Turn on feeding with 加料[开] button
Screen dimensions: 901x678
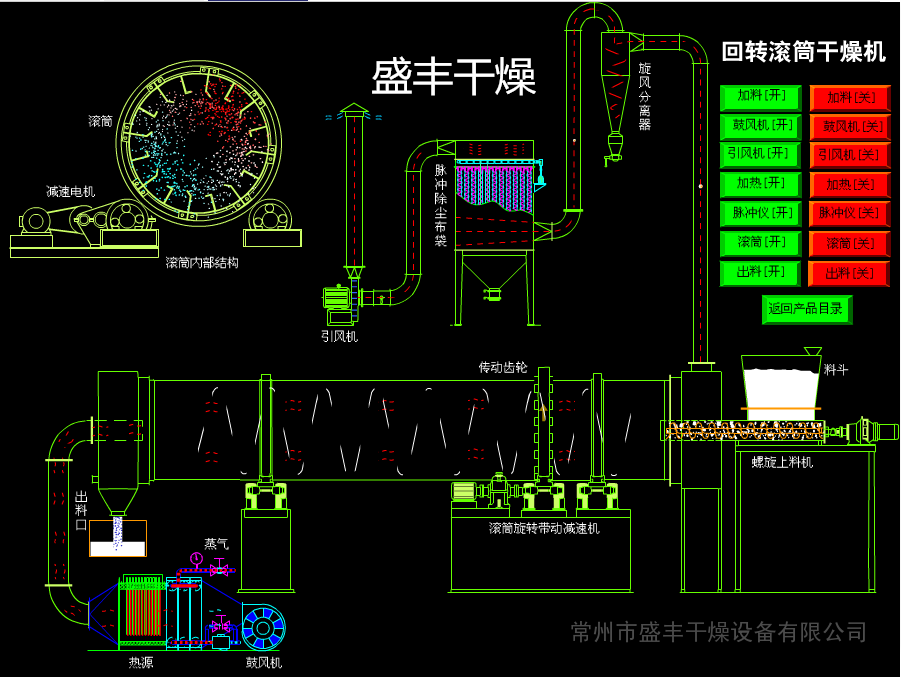[760, 97]
